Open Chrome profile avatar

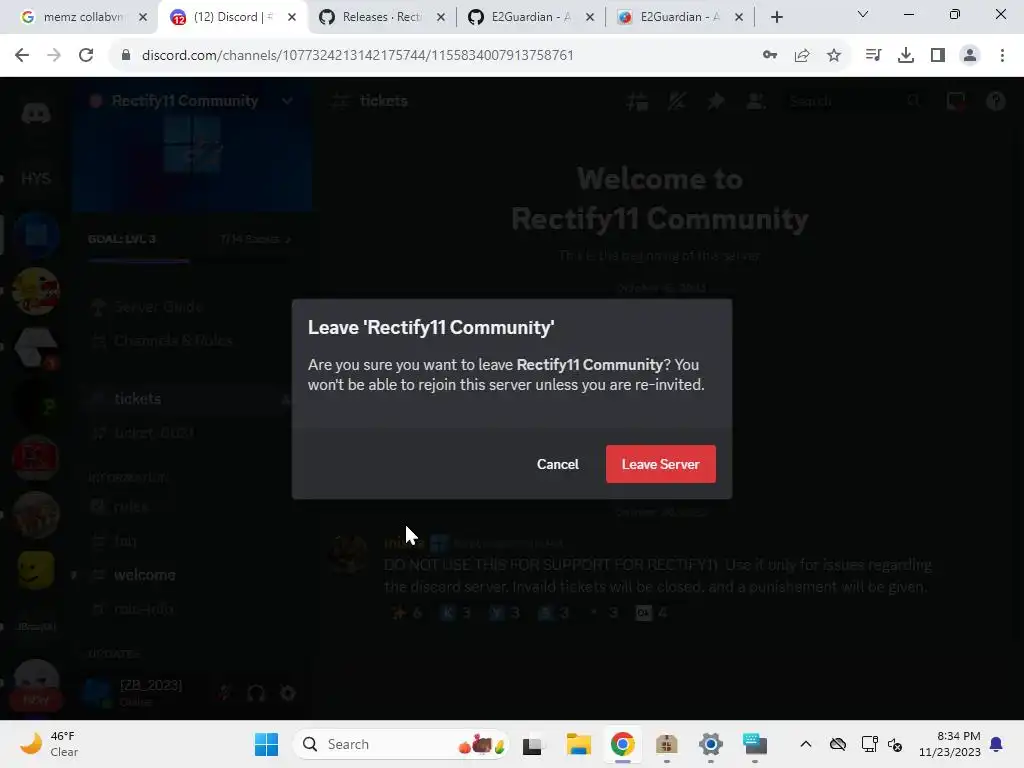click(970, 55)
